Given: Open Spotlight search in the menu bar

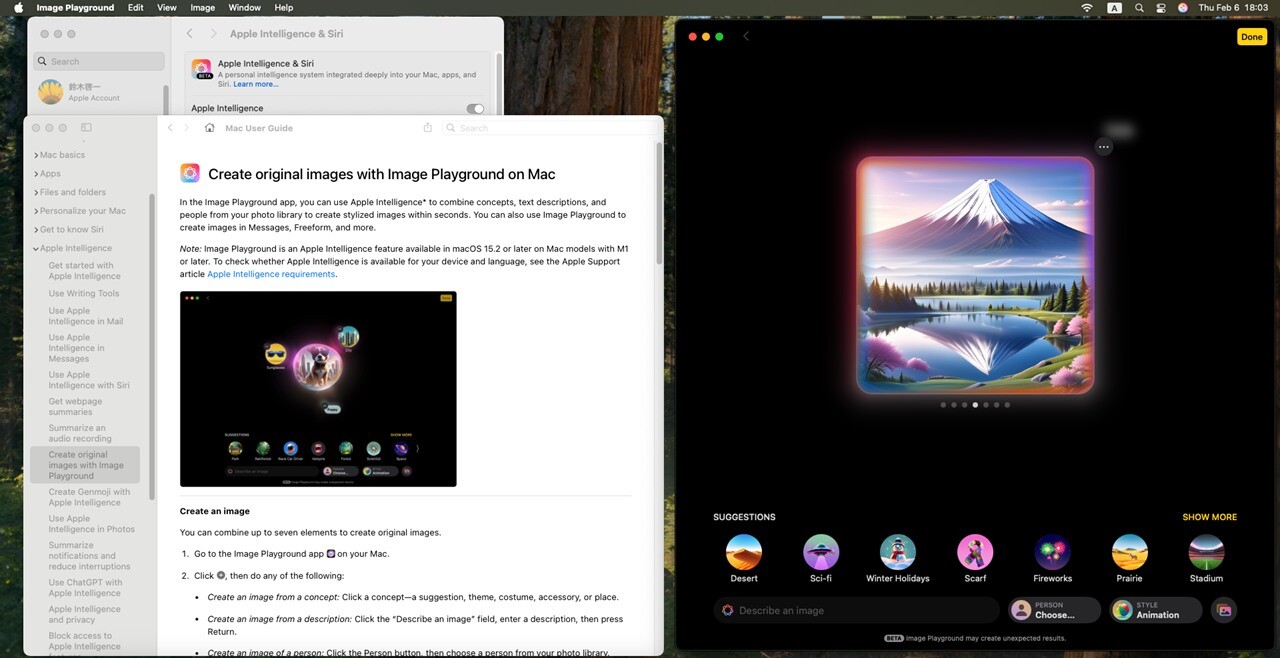Looking at the screenshot, I should 1139,7.
